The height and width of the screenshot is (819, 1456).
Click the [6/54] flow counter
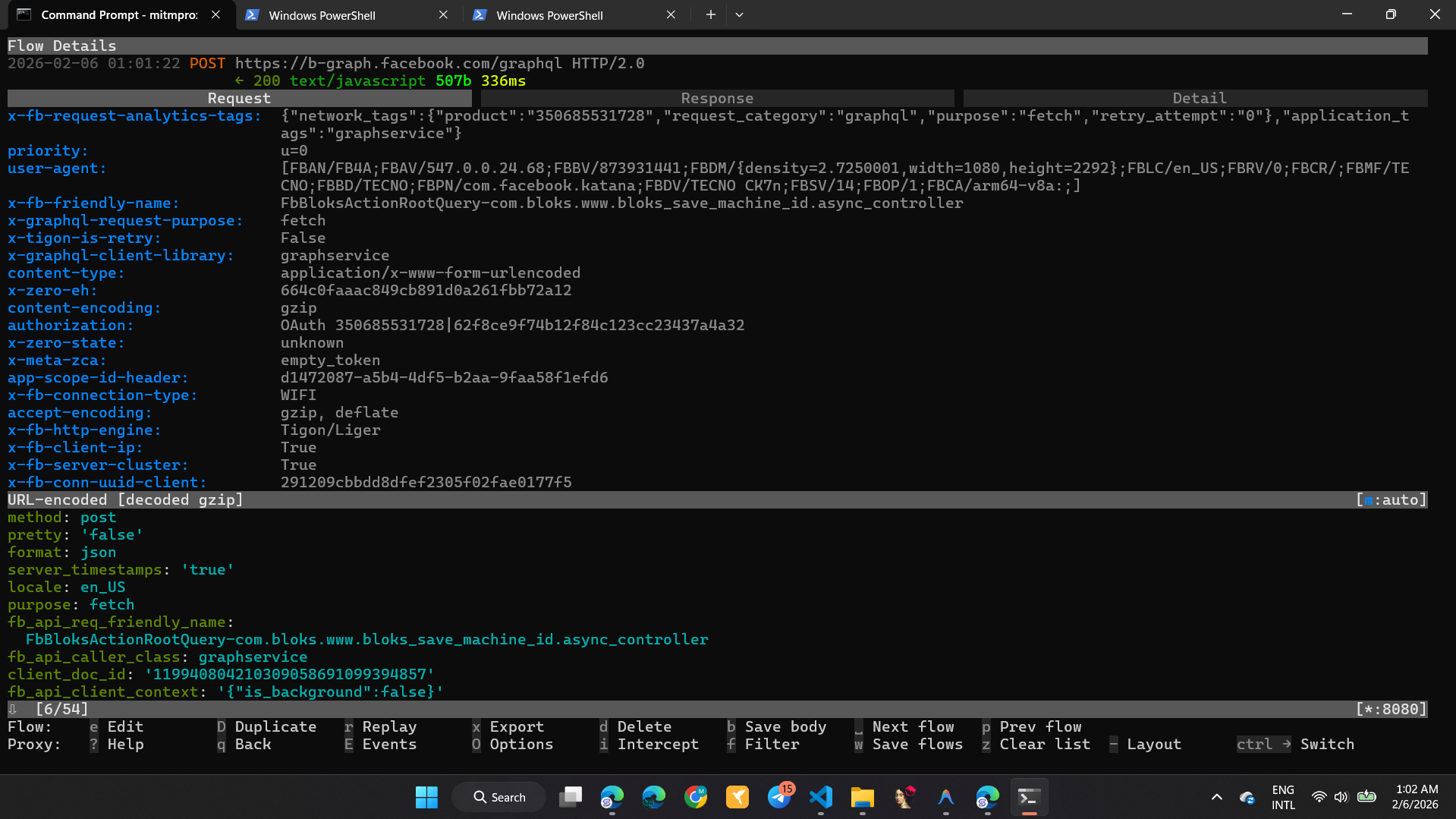[x=61, y=710]
